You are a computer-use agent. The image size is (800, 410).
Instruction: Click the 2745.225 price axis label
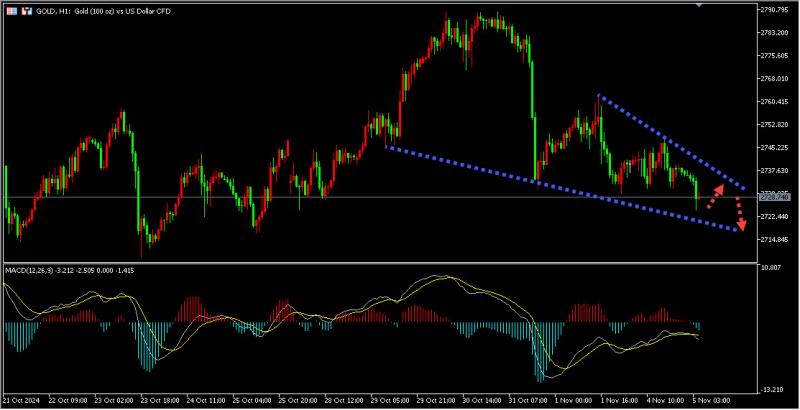[776, 148]
